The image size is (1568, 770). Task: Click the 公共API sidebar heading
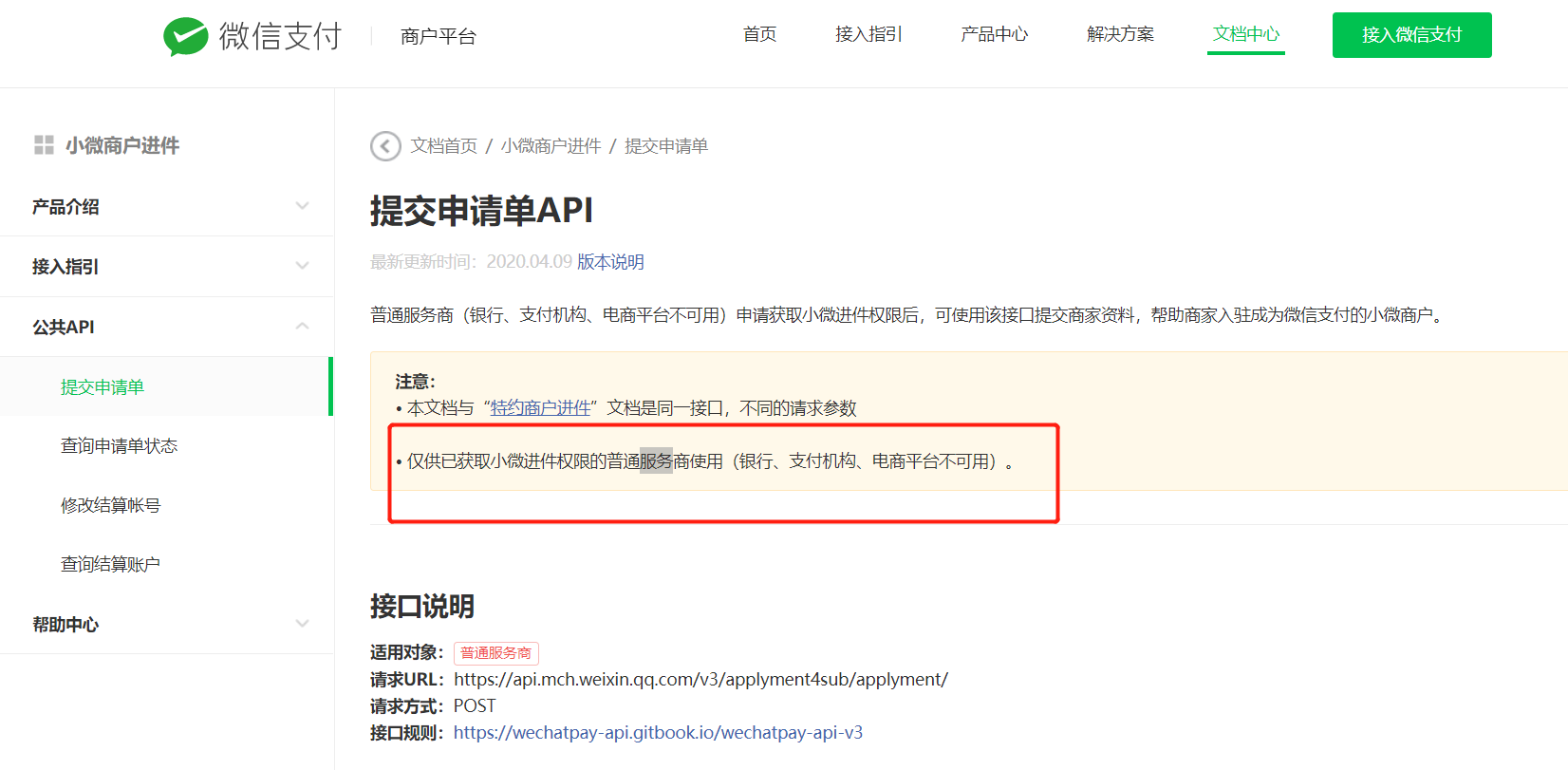pos(64,327)
